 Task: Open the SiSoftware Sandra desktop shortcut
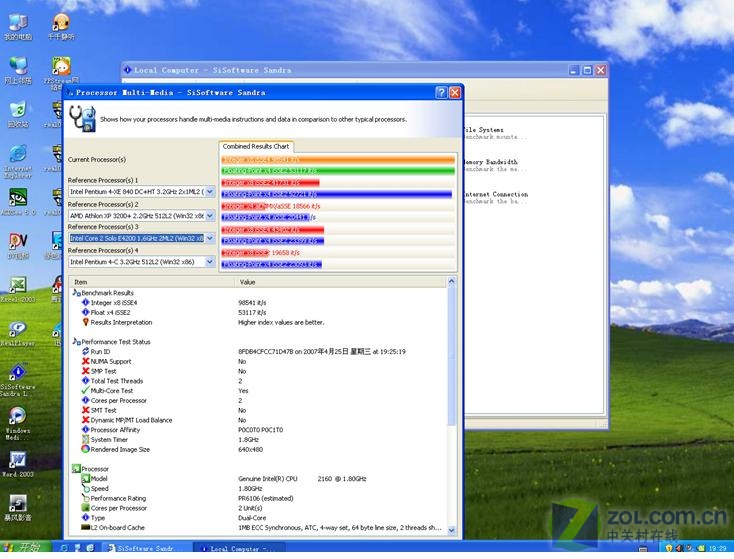pyautogui.click(x=18, y=380)
